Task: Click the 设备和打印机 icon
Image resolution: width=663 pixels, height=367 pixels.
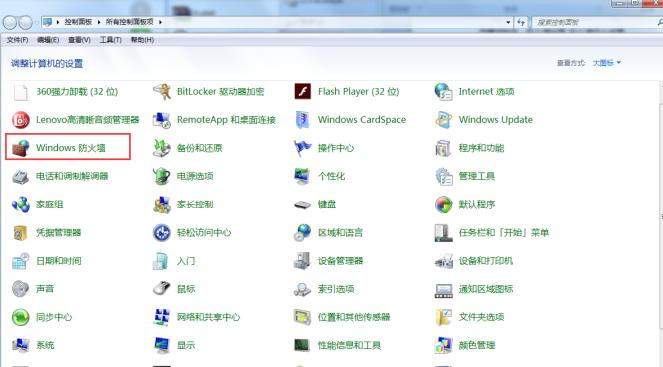Action: pyautogui.click(x=444, y=261)
